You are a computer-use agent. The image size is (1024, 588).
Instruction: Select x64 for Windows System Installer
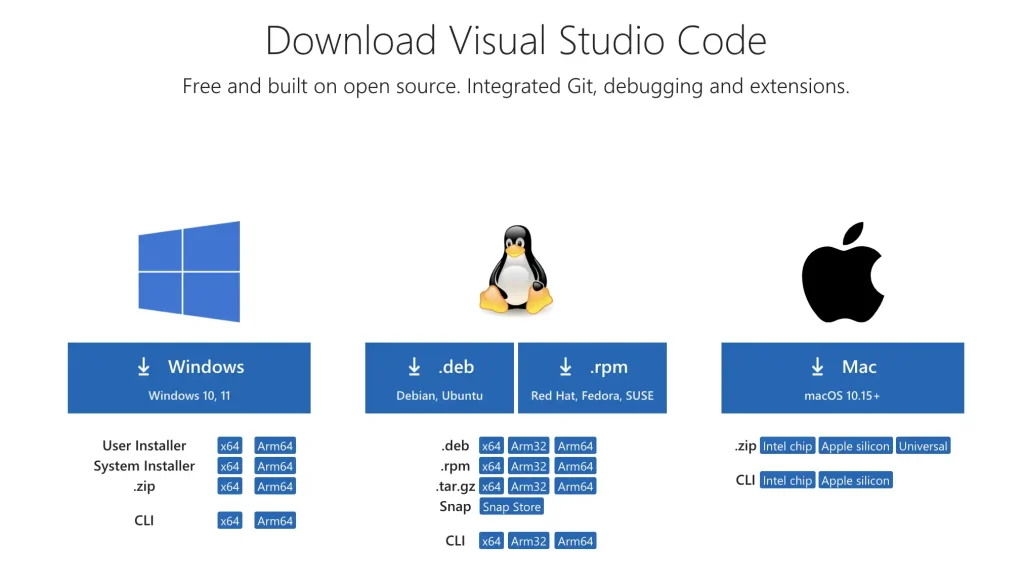(x=230, y=466)
